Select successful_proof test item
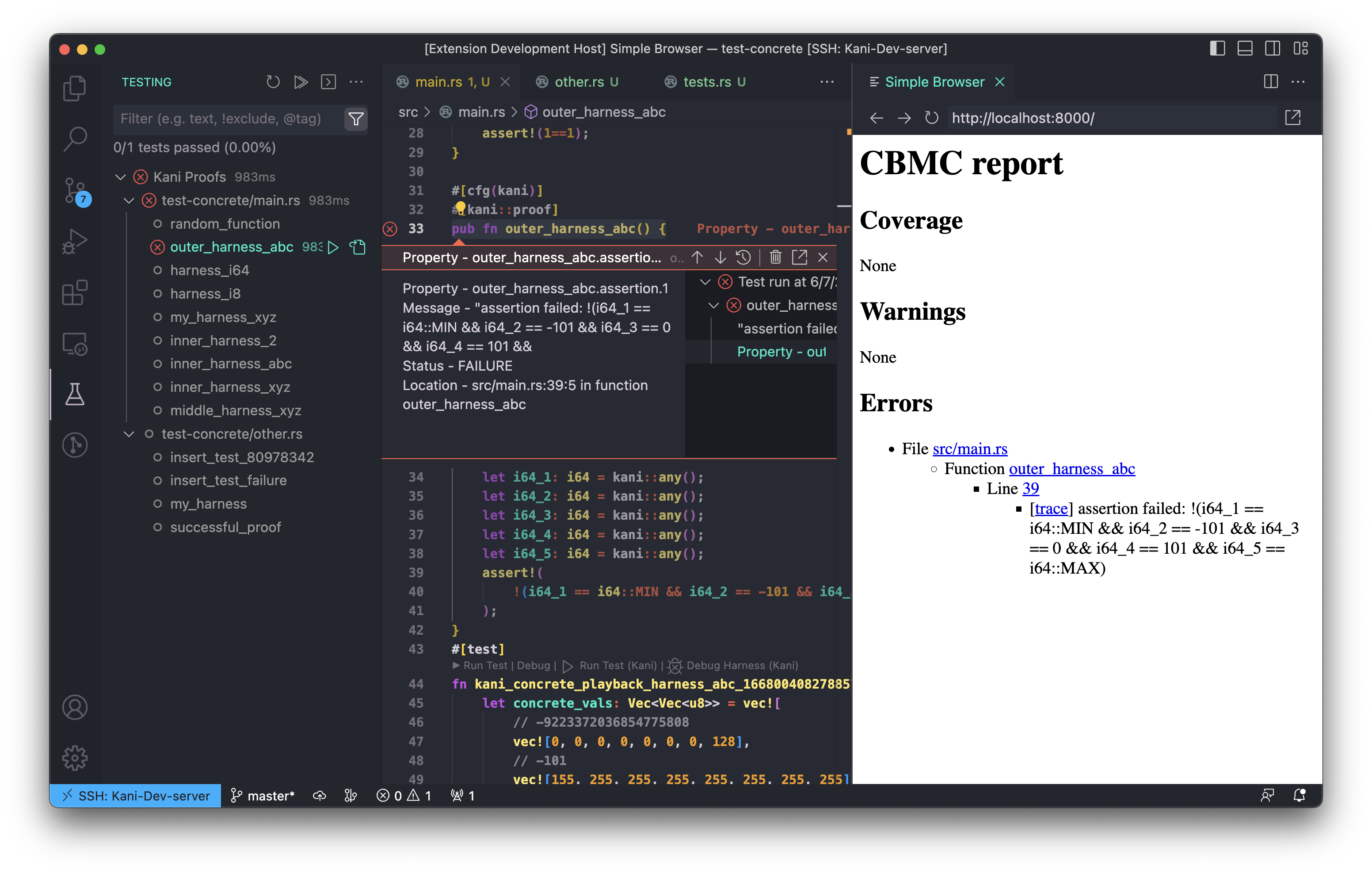Image resolution: width=1372 pixels, height=873 pixels. (x=225, y=528)
